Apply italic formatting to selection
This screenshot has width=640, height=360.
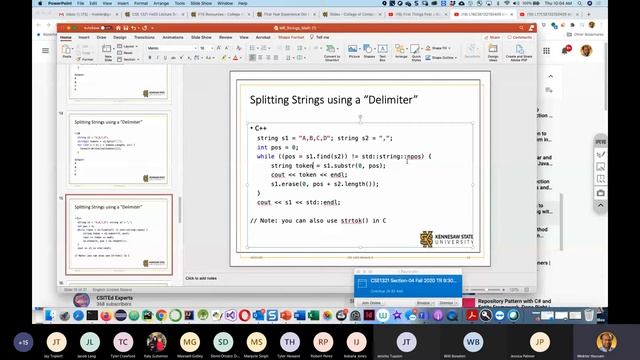(x=158, y=58)
